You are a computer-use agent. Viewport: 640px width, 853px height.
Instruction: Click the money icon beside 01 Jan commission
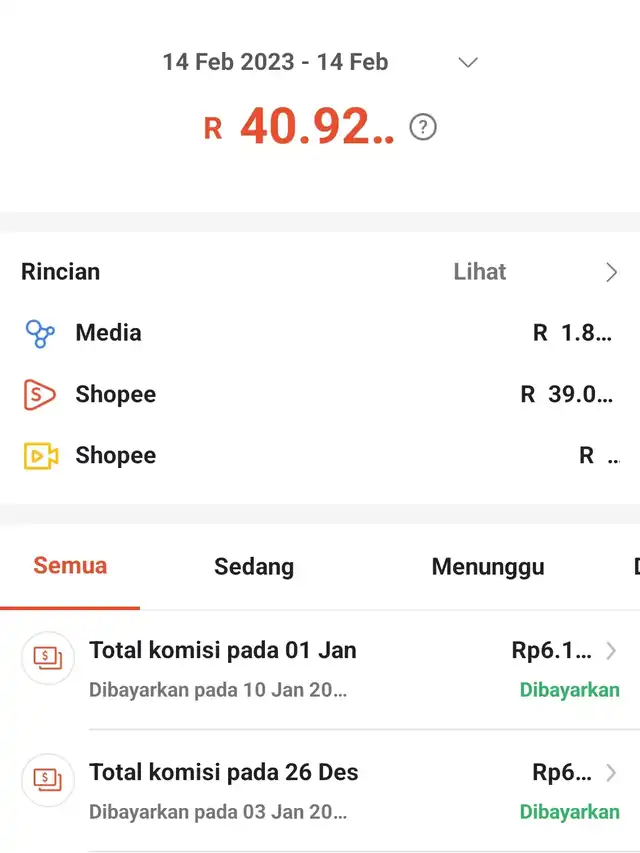click(x=48, y=658)
